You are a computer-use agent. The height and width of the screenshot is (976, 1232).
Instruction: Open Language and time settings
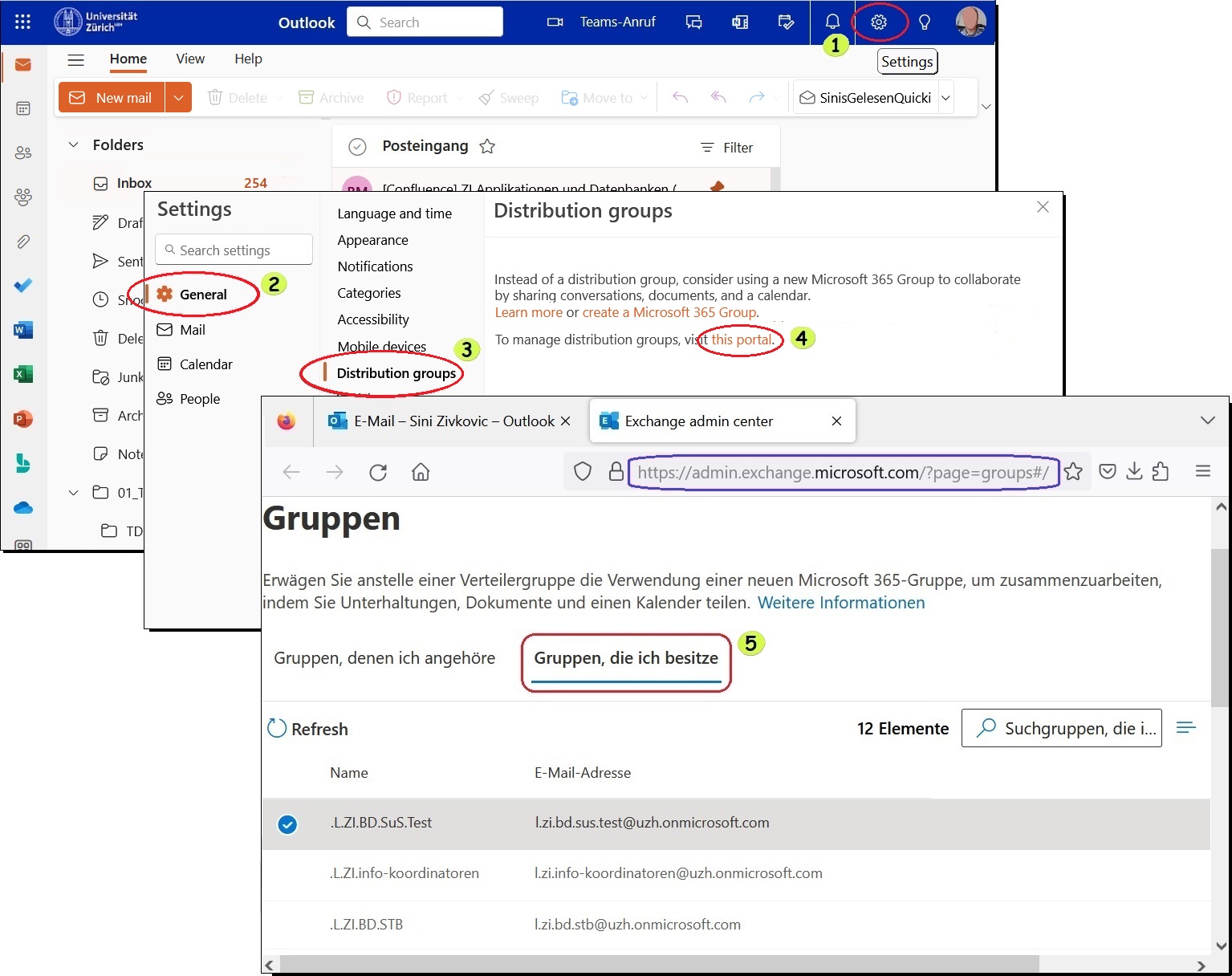coord(394,213)
